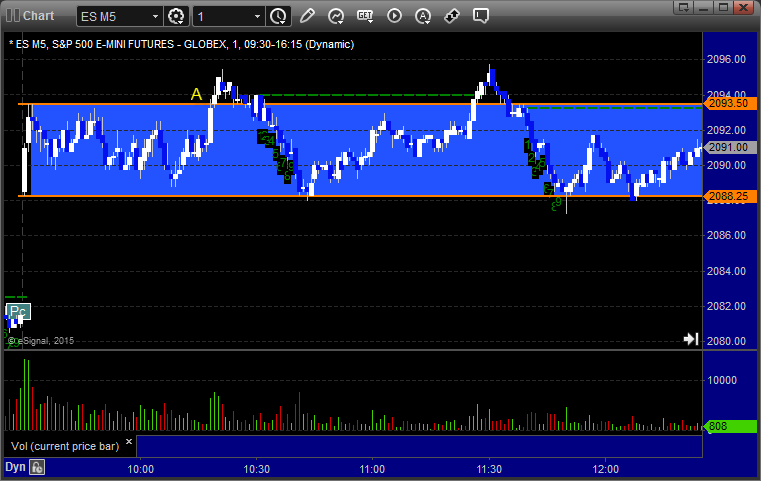
Task: Click the Dyn label
Action: pyautogui.click(x=15, y=467)
